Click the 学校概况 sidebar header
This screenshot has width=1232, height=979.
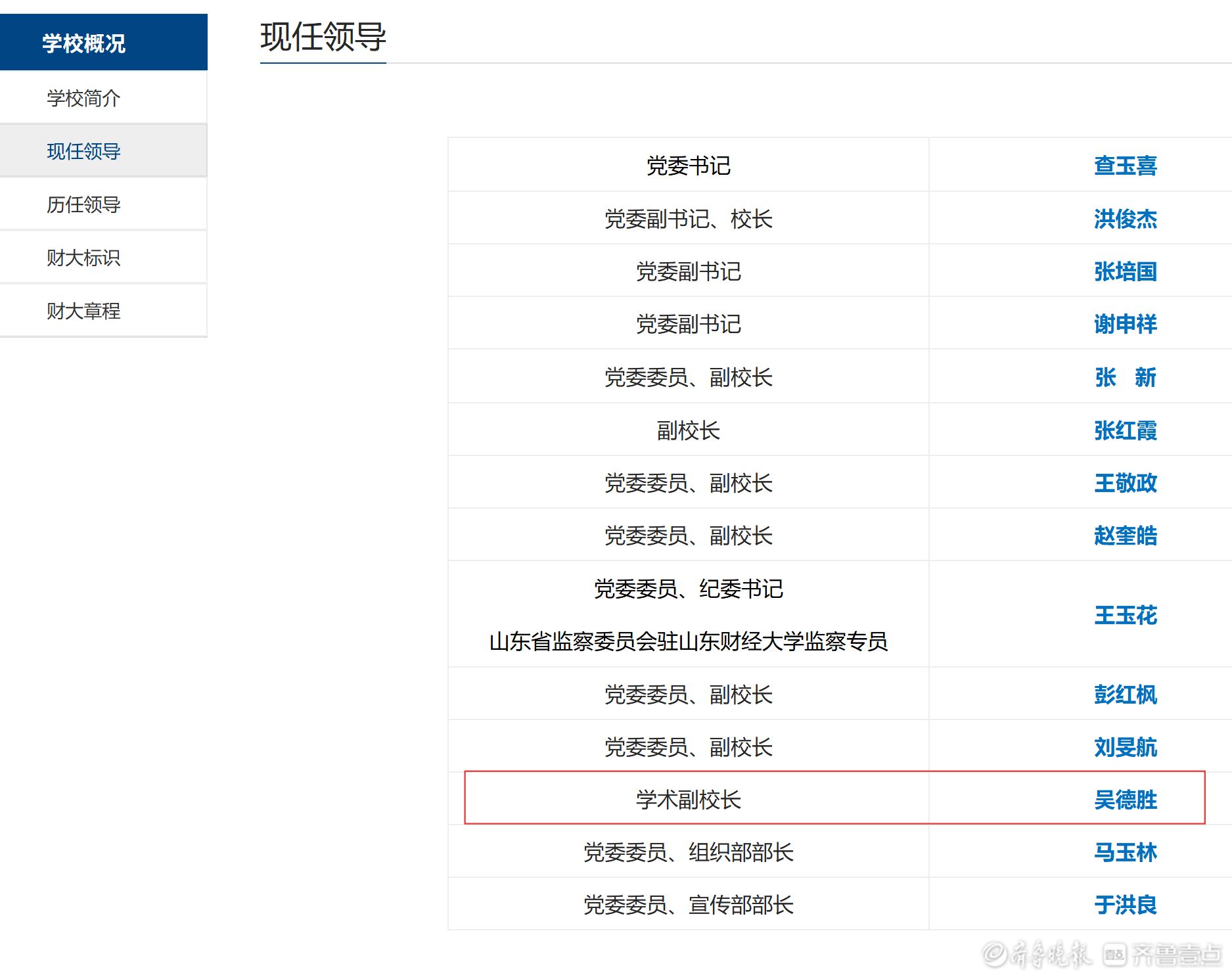point(83,43)
